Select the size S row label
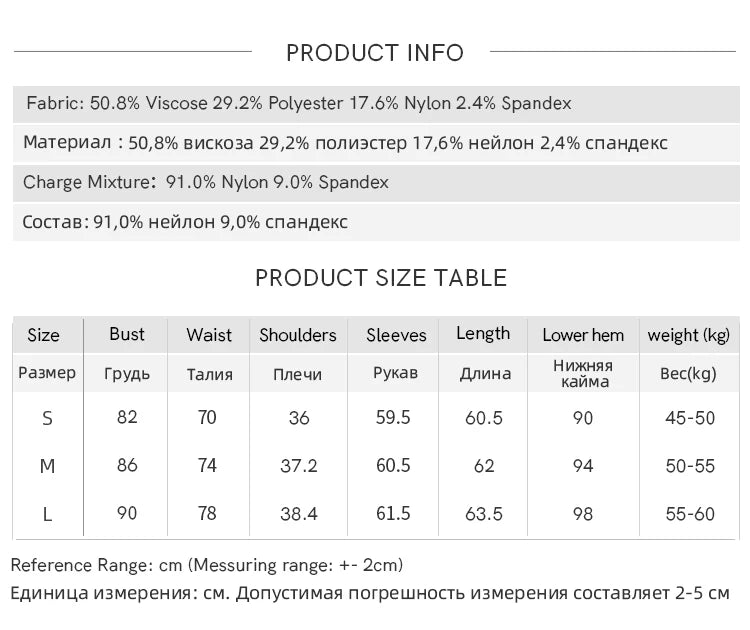750x630 pixels. pyautogui.click(x=47, y=418)
